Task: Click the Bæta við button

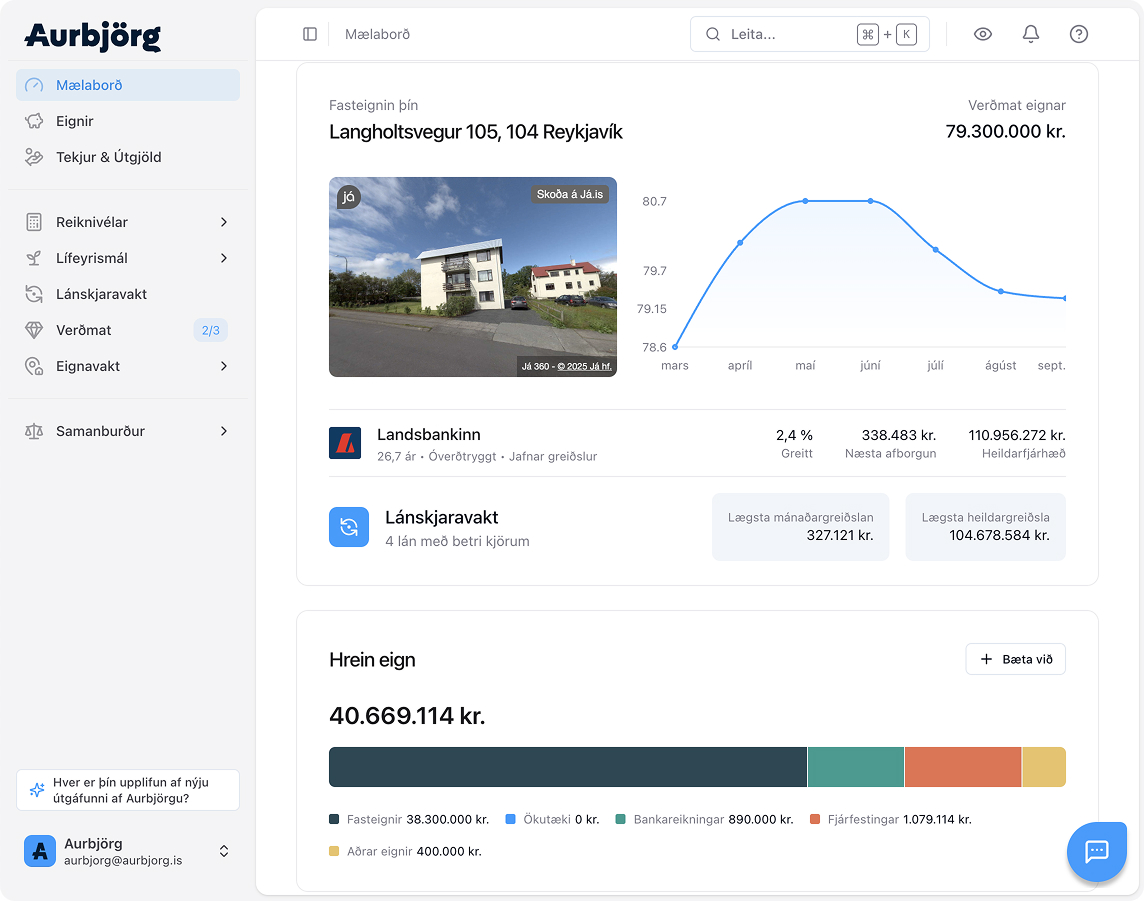Action: 1015,659
